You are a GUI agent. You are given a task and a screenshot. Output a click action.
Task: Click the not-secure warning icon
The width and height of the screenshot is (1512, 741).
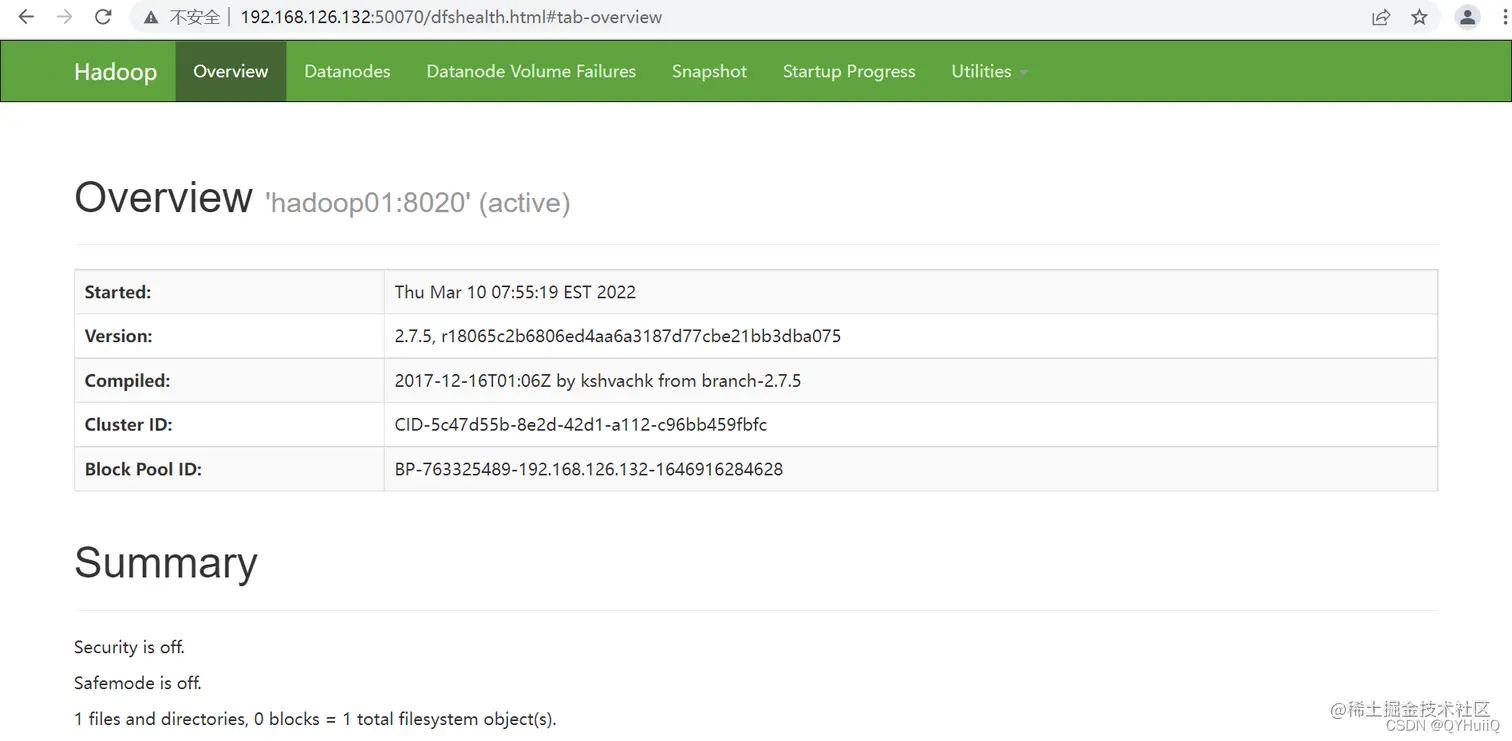151,17
